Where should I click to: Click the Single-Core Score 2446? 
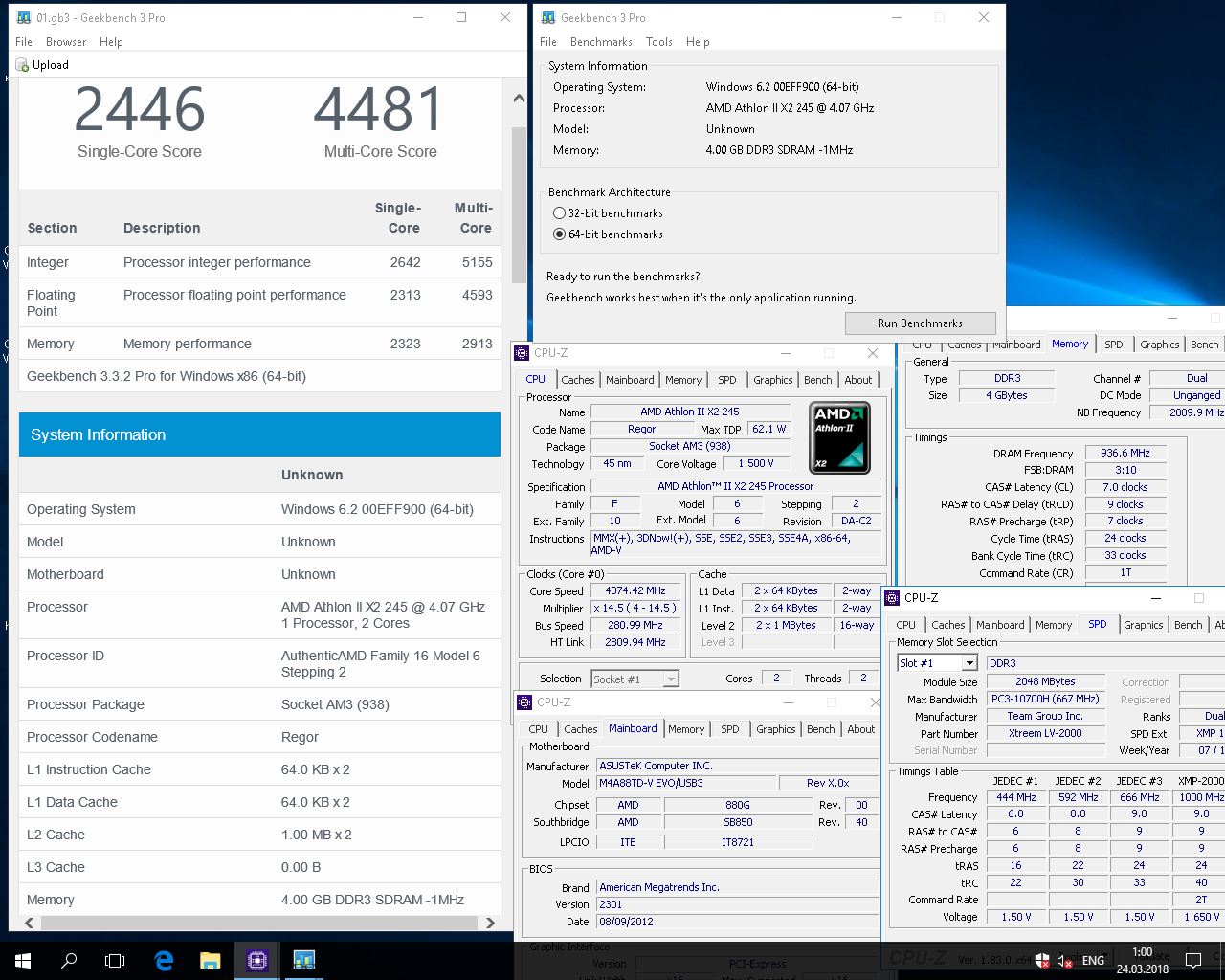140,109
